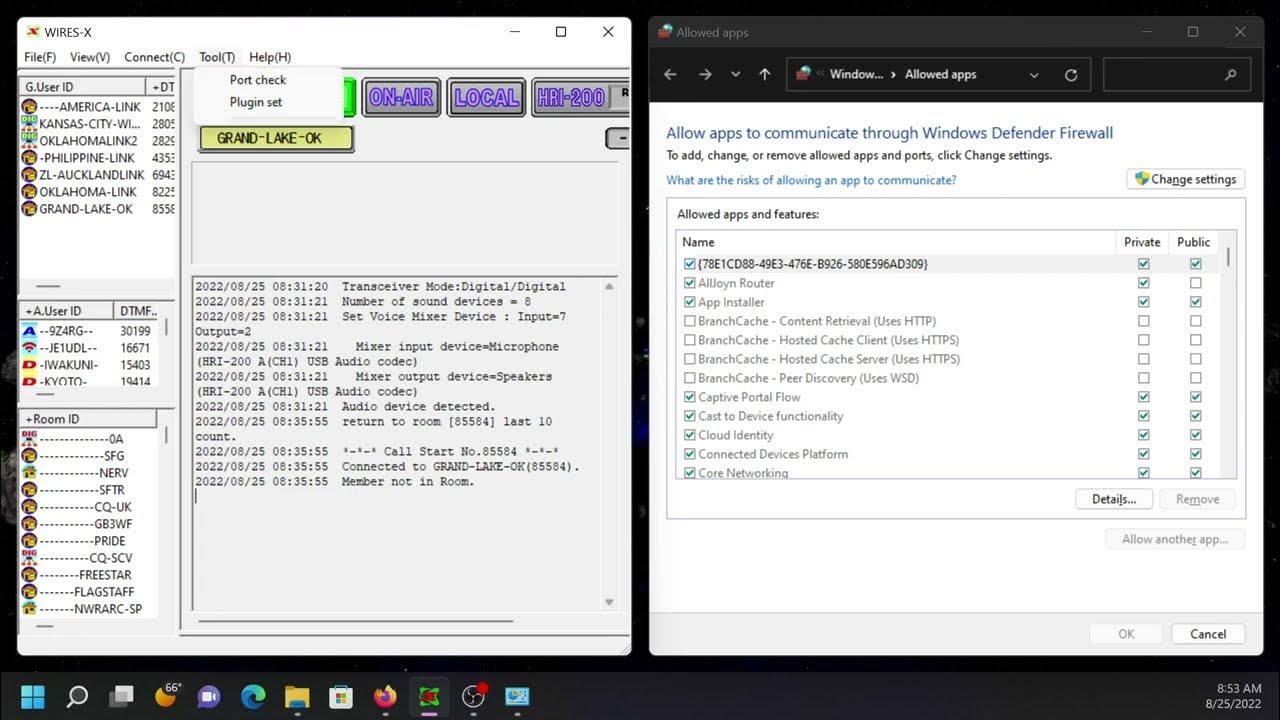
Task: Toggle Private checkbox for Captive Portal Flow
Action: [x=1143, y=397]
